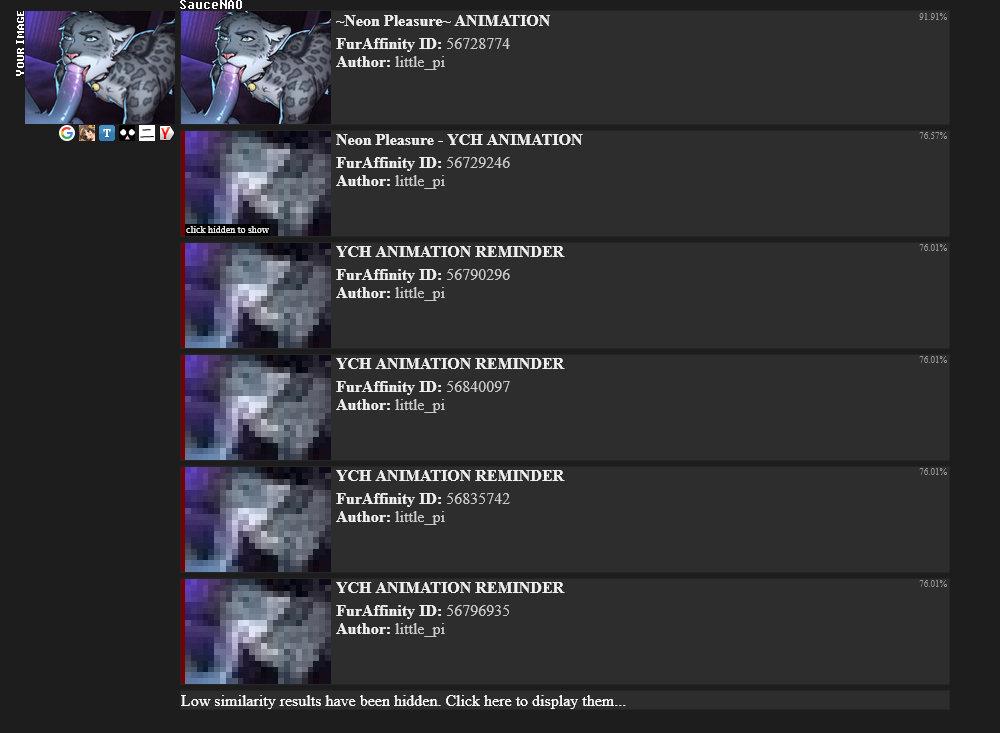Click the 'Neon Pleasure - YCH ANIMATION' title
The height and width of the screenshot is (733, 1000).
click(x=459, y=140)
